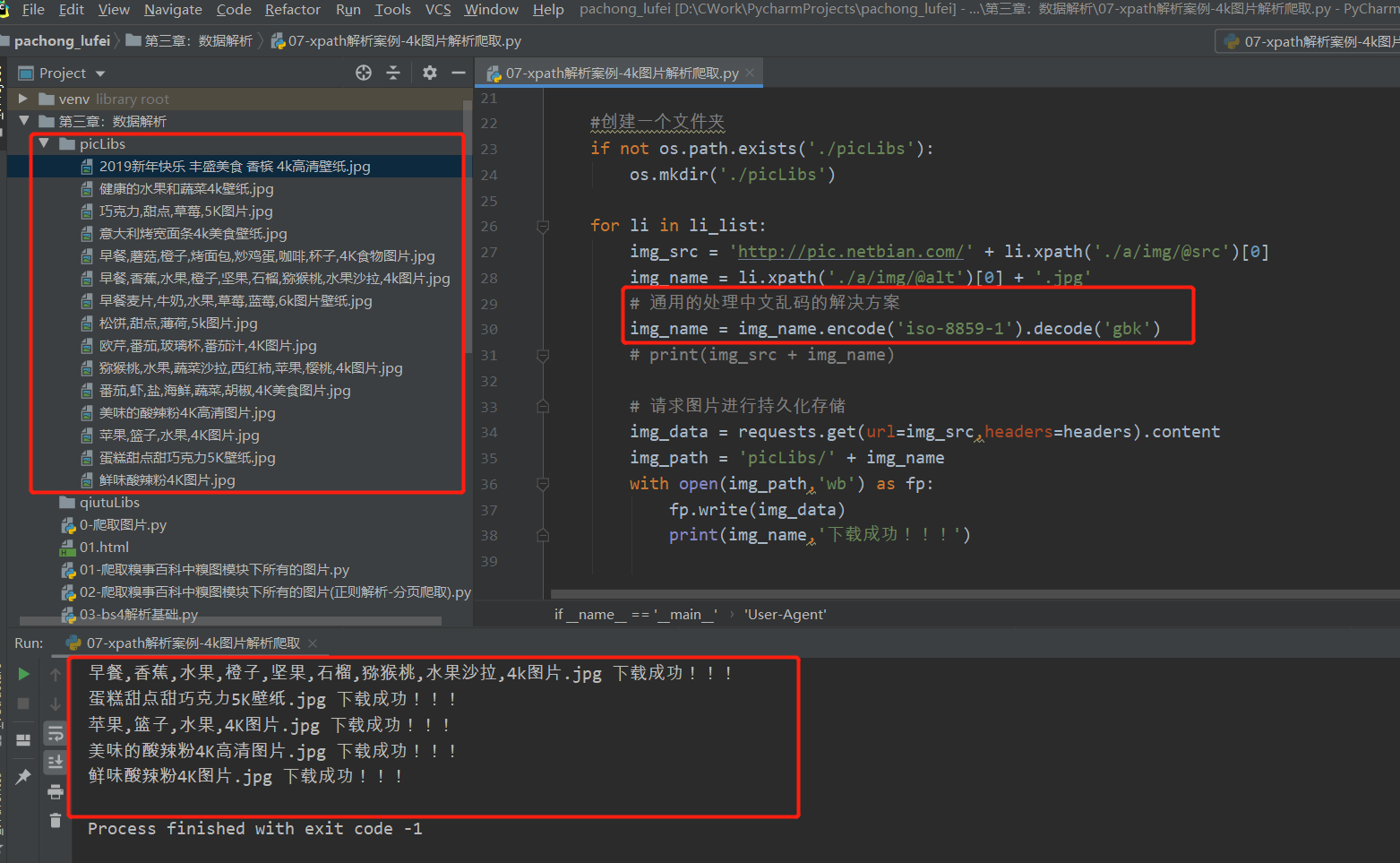1400x863 pixels.
Task: Collapse the 第三章：数据解析 folder
Action: [24, 121]
